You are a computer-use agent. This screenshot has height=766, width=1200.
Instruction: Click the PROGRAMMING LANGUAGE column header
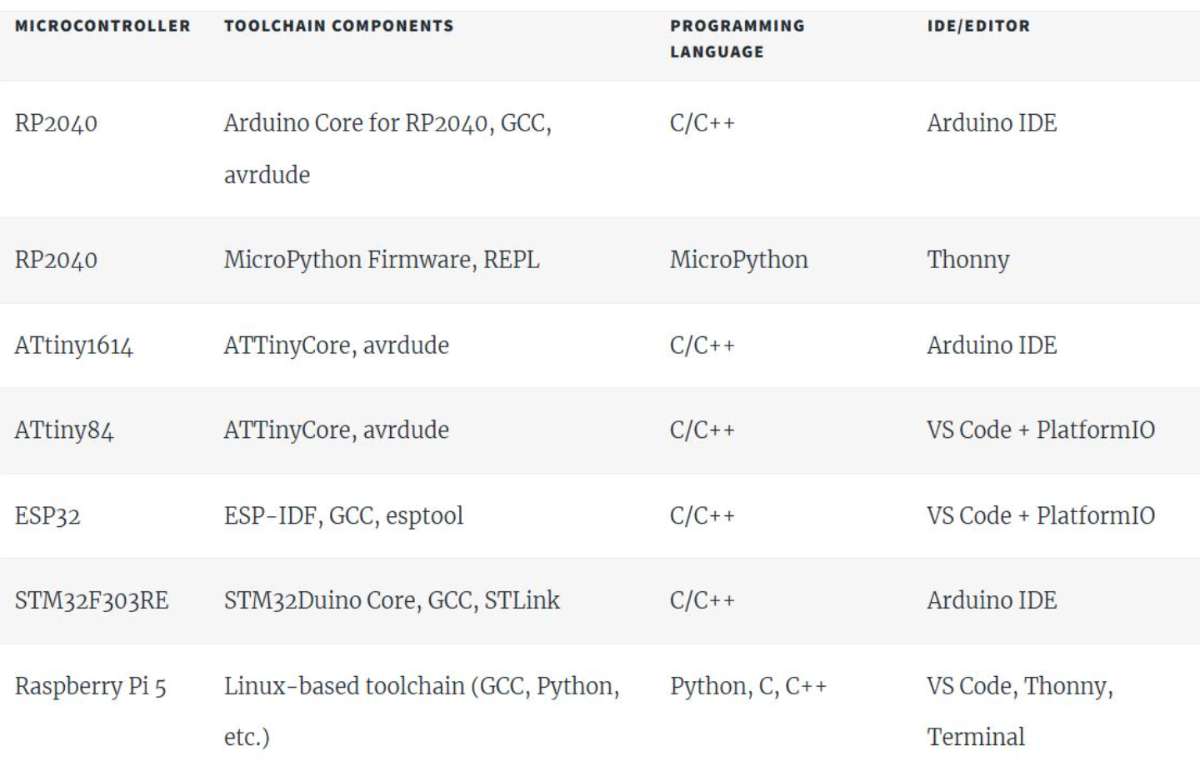(736, 38)
